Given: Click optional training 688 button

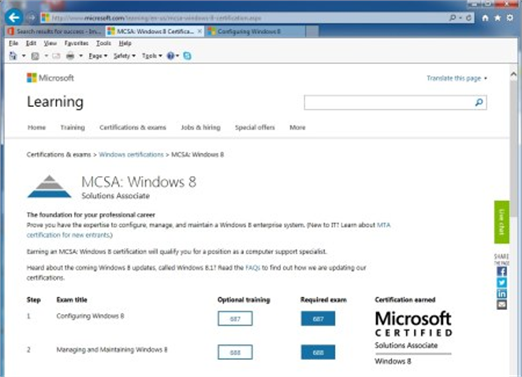Looking at the screenshot, I should click(x=235, y=352).
